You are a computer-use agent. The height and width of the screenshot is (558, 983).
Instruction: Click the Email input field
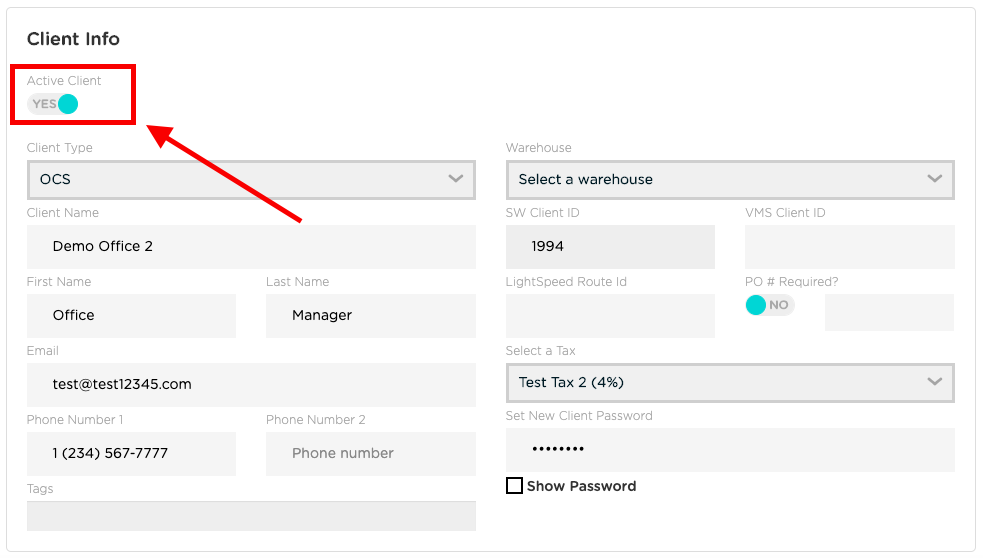250,385
